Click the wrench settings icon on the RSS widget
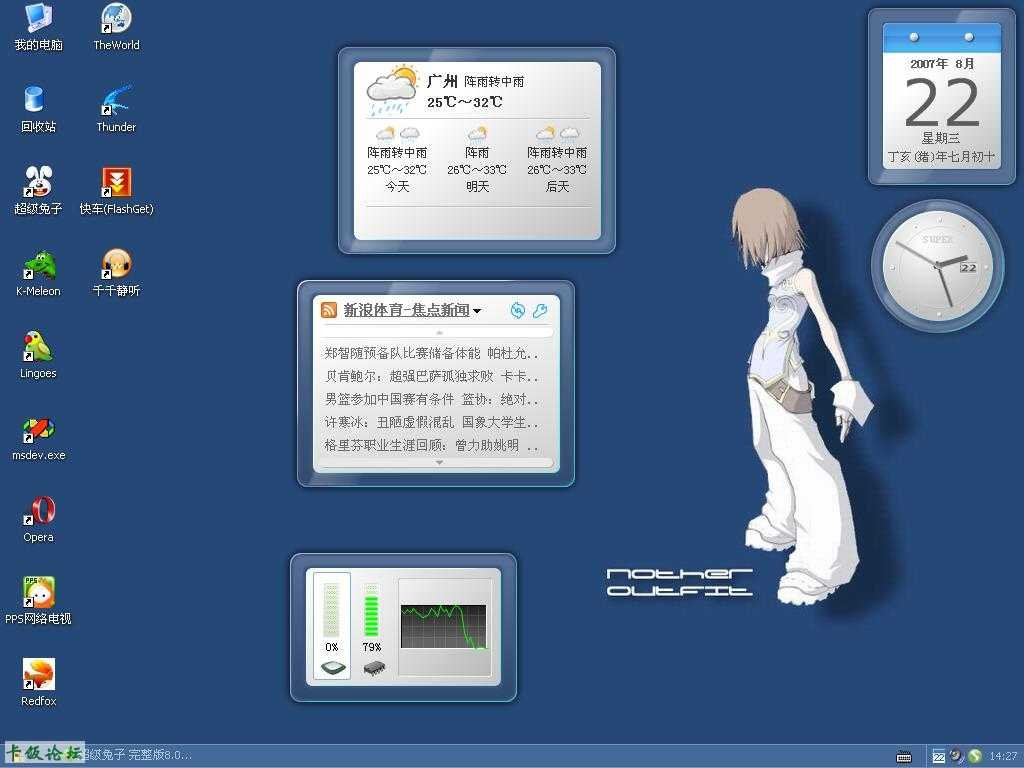Image resolution: width=1024 pixels, height=768 pixels. [540, 311]
